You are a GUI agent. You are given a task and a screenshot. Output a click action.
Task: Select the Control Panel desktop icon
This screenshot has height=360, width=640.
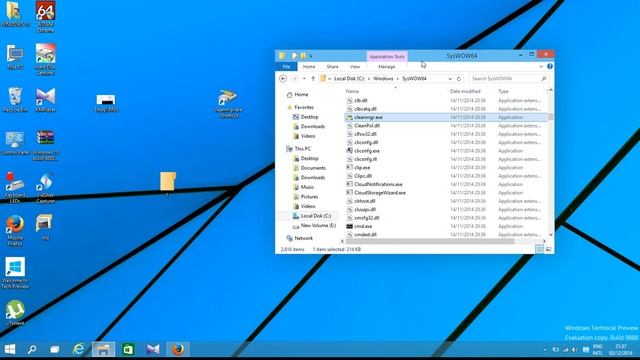pyautogui.click(x=15, y=143)
